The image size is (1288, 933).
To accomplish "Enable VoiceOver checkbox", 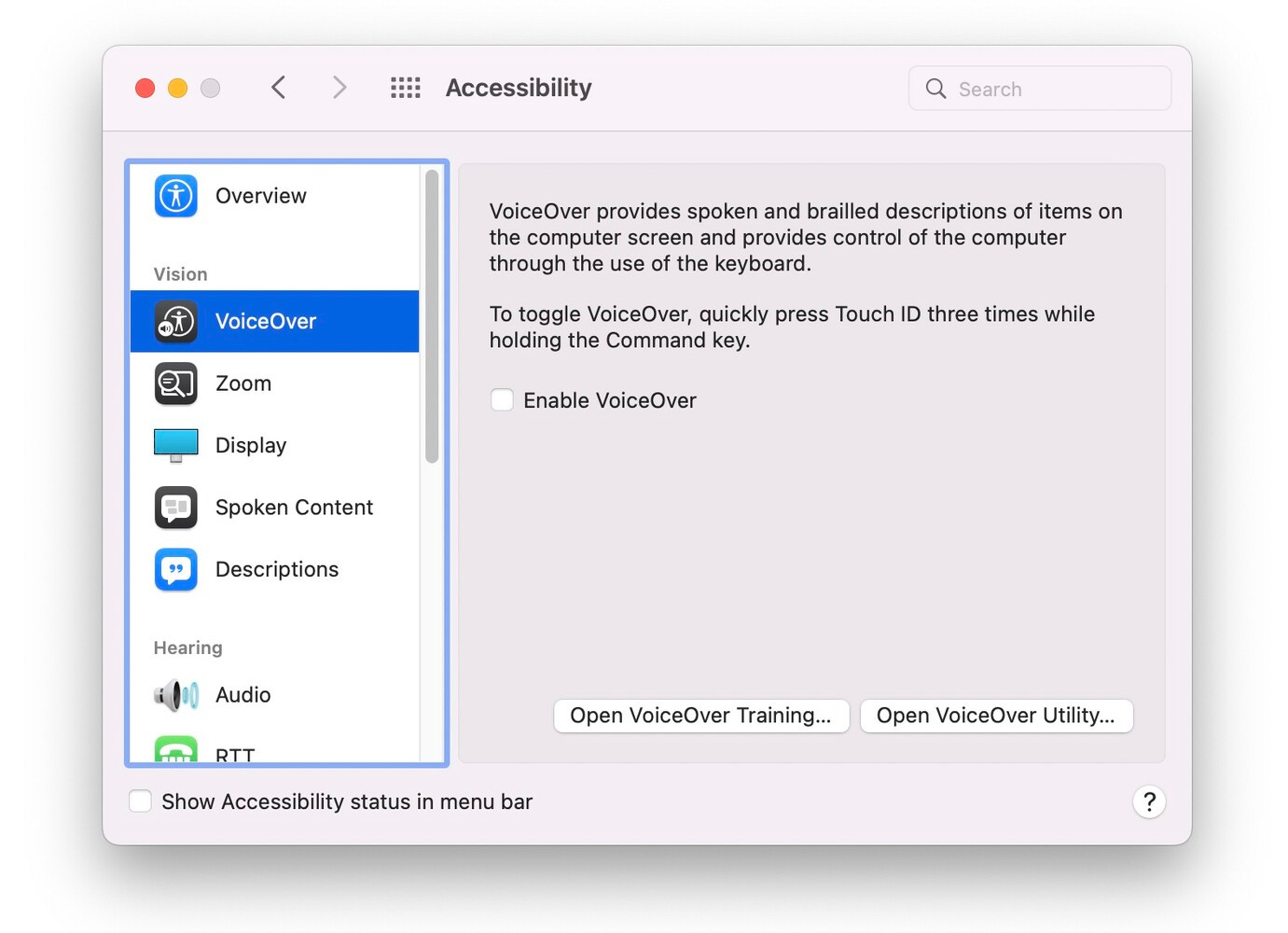I will click(502, 400).
